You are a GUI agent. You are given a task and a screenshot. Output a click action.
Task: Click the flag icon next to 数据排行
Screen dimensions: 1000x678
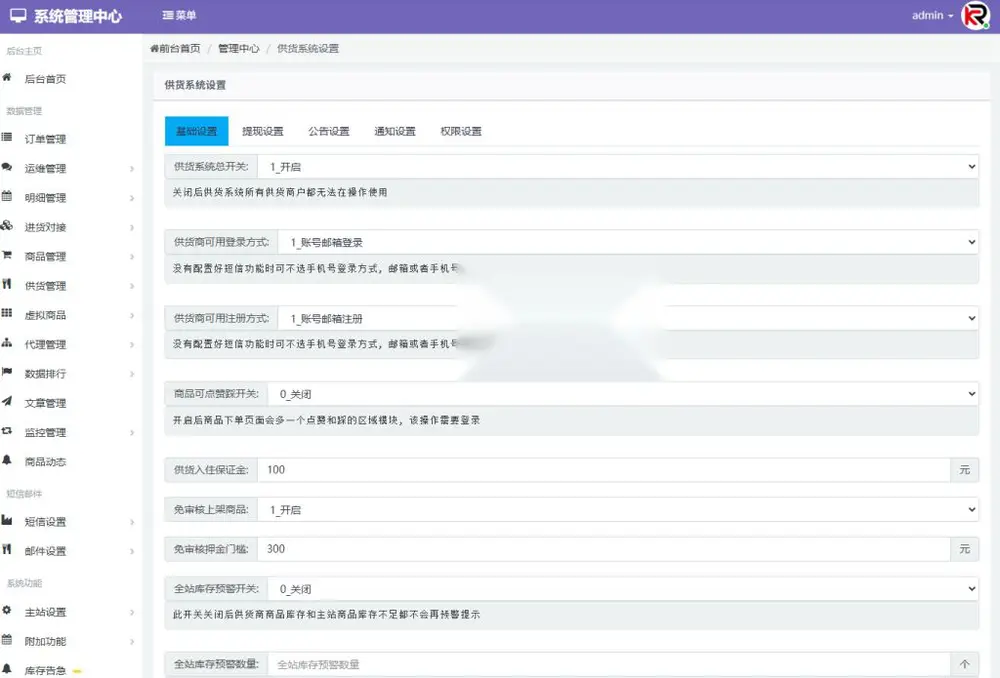(x=7, y=372)
